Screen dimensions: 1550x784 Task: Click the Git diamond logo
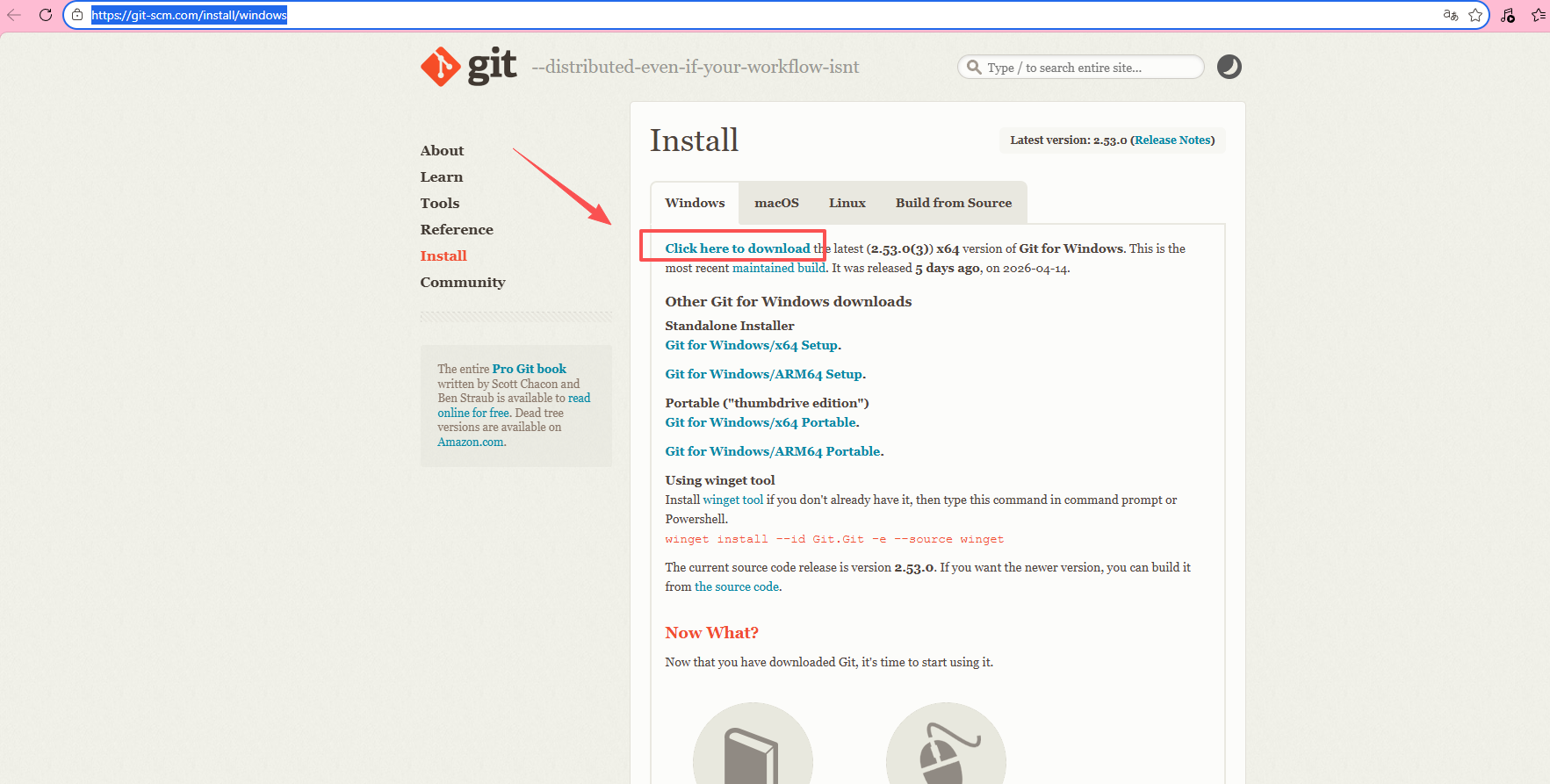pyautogui.click(x=440, y=67)
